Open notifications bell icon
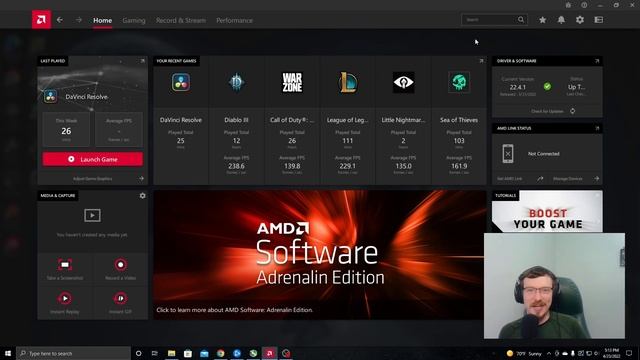 561,20
